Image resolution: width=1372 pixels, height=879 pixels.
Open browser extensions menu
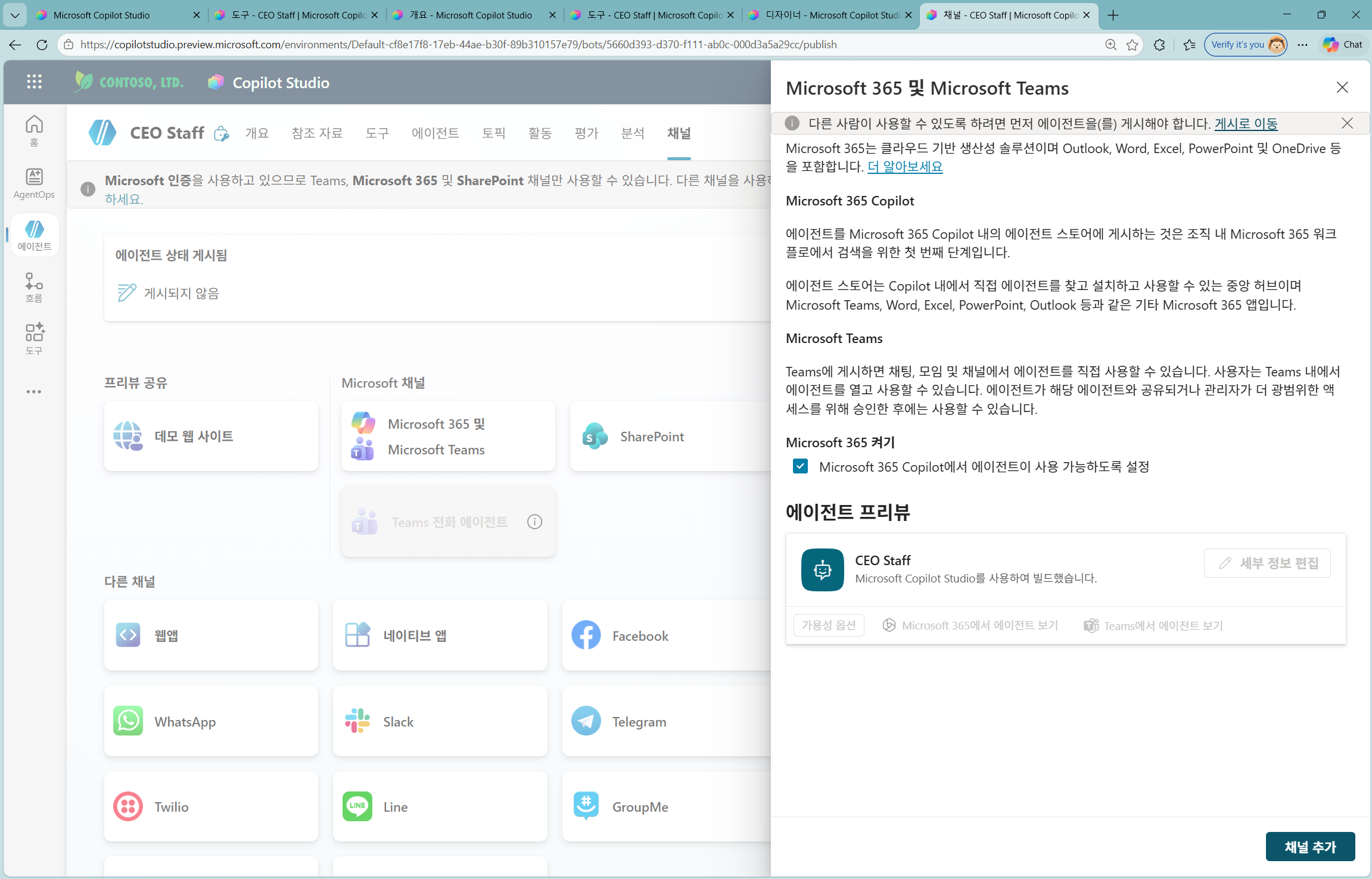point(1159,45)
